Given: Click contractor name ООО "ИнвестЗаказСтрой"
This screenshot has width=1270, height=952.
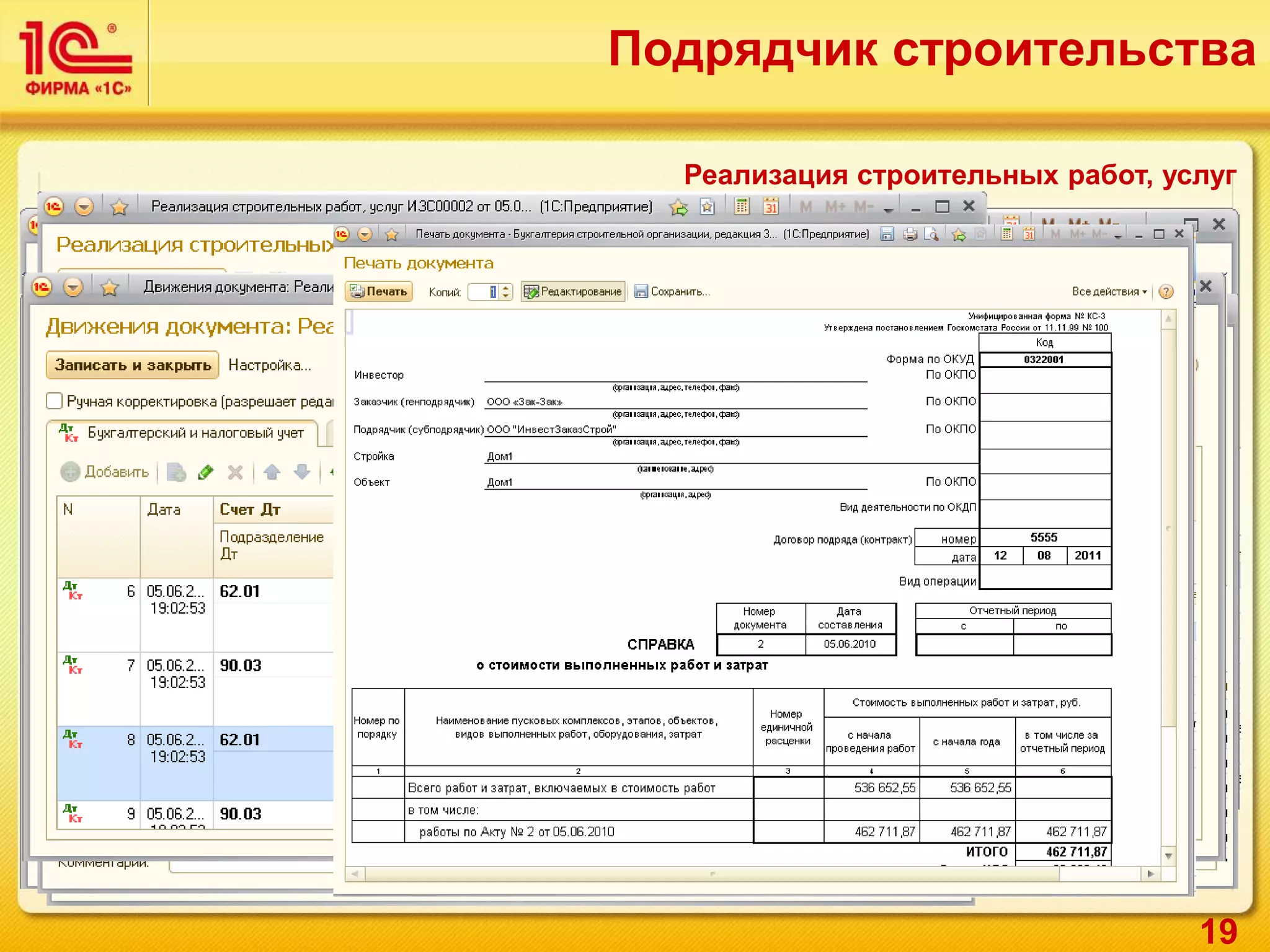Looking at the screenshot, I should (x=552, y=430).
